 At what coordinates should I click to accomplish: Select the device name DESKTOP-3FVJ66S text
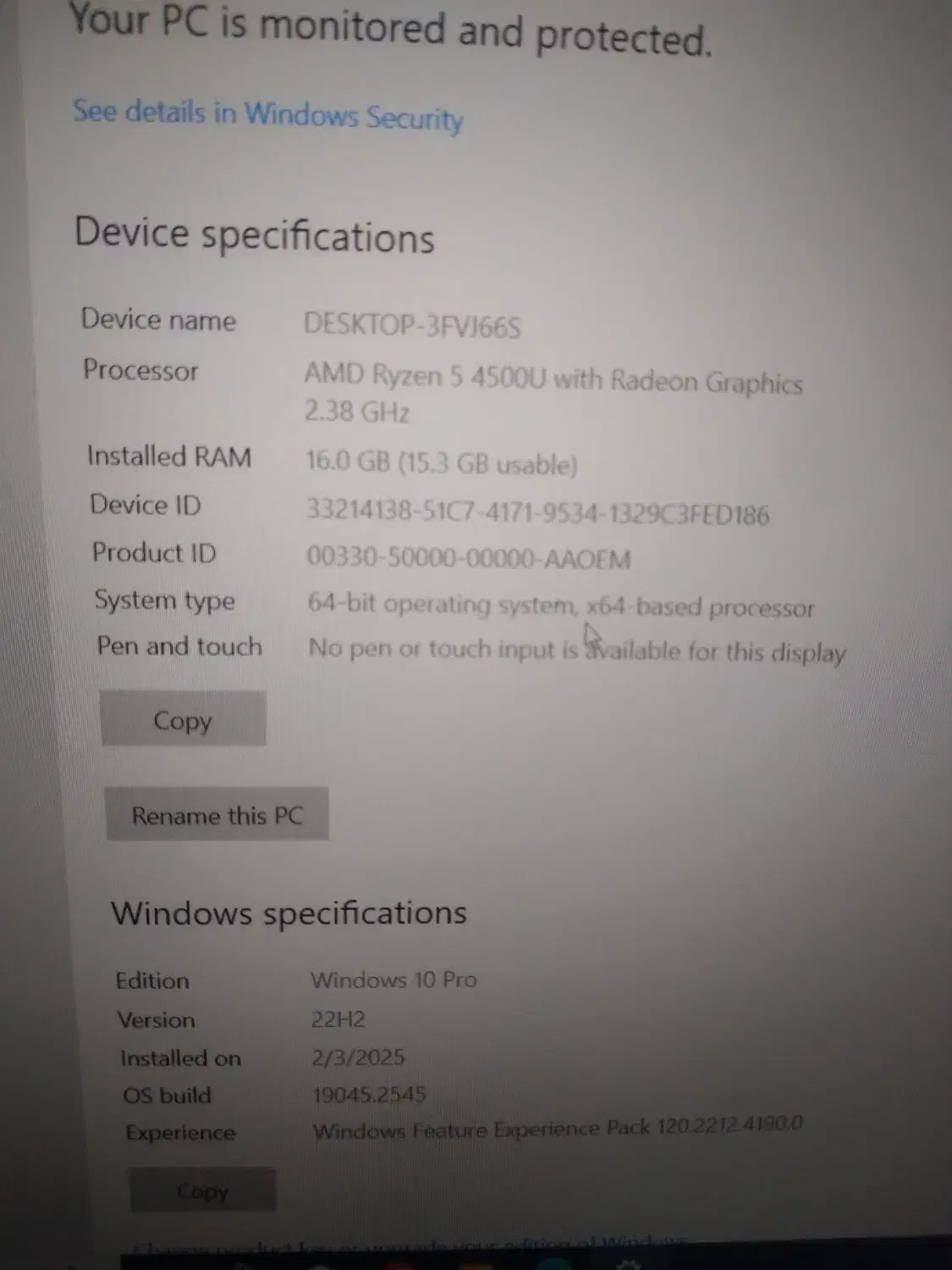pyautogui.click(x=412, y=326)
